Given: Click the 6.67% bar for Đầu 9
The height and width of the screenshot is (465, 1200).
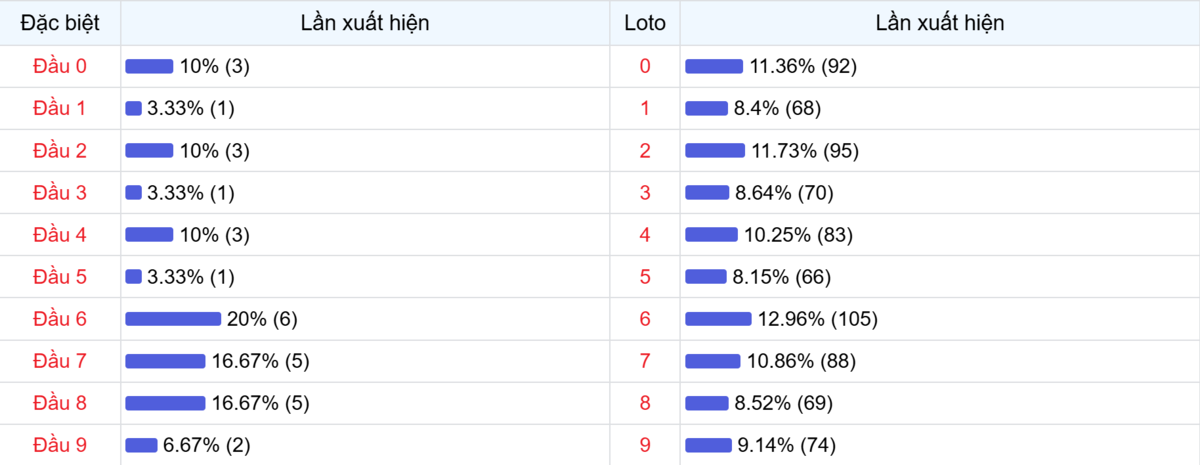Looking at the screenshot, I should (141, 445).
